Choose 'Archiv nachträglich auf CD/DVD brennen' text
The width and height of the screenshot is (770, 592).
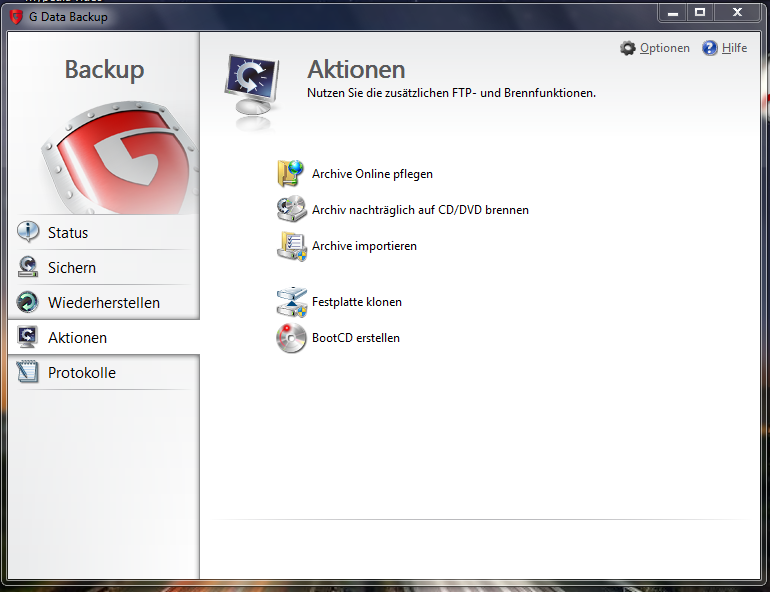(x=420, y=210)
